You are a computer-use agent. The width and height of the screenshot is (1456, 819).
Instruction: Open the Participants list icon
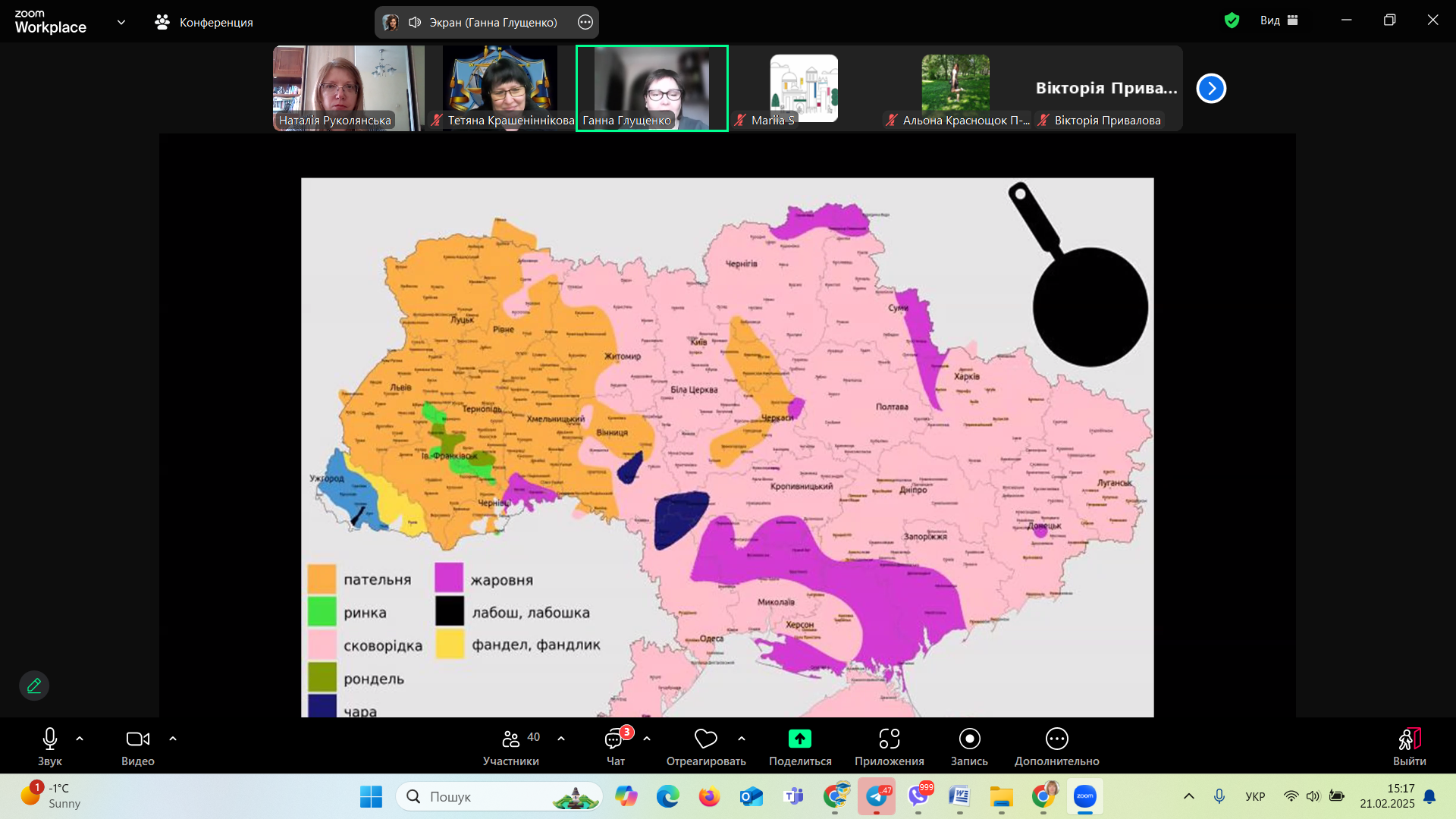511,739
